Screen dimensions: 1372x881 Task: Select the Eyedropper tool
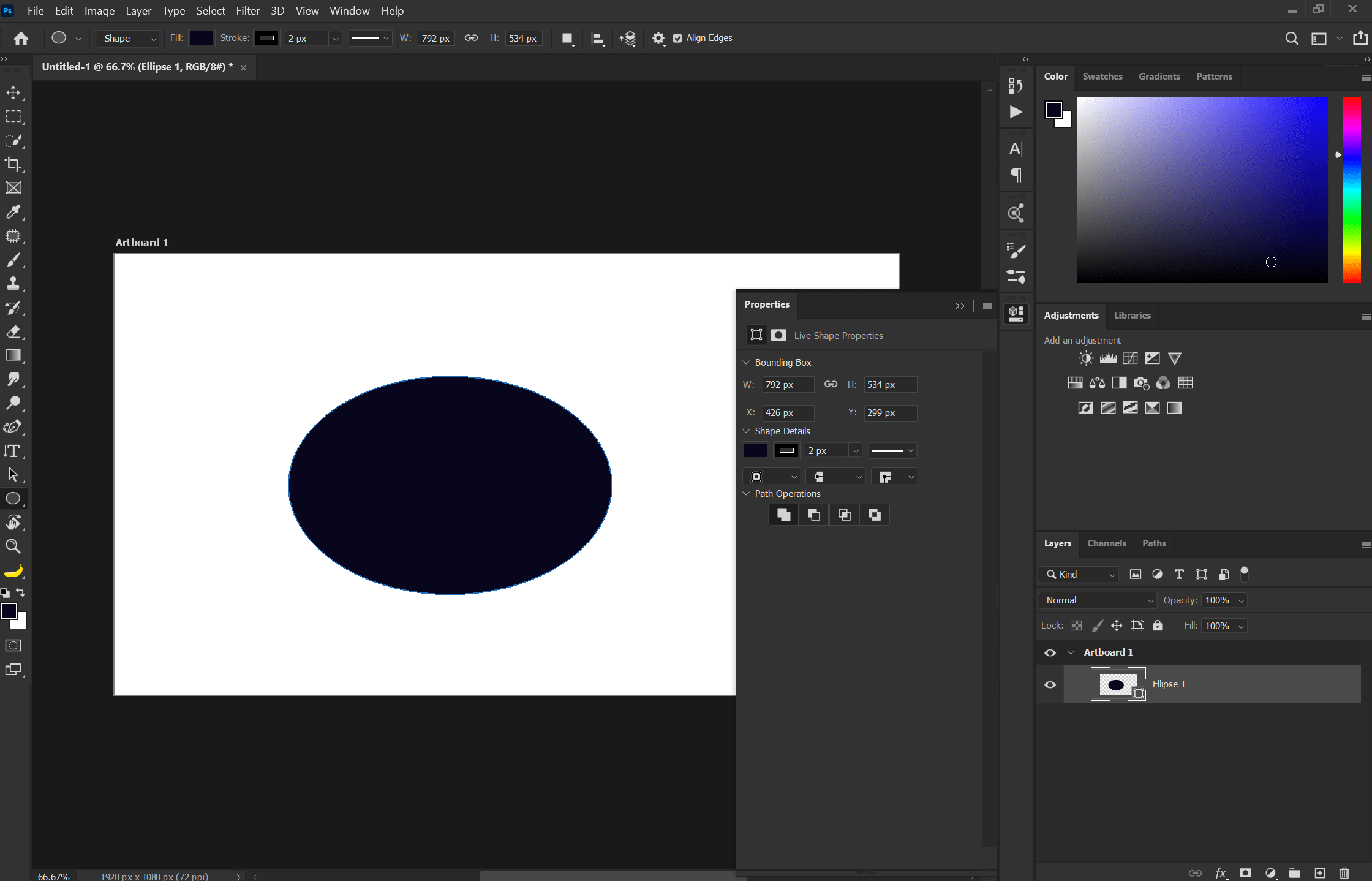(13, 212)
